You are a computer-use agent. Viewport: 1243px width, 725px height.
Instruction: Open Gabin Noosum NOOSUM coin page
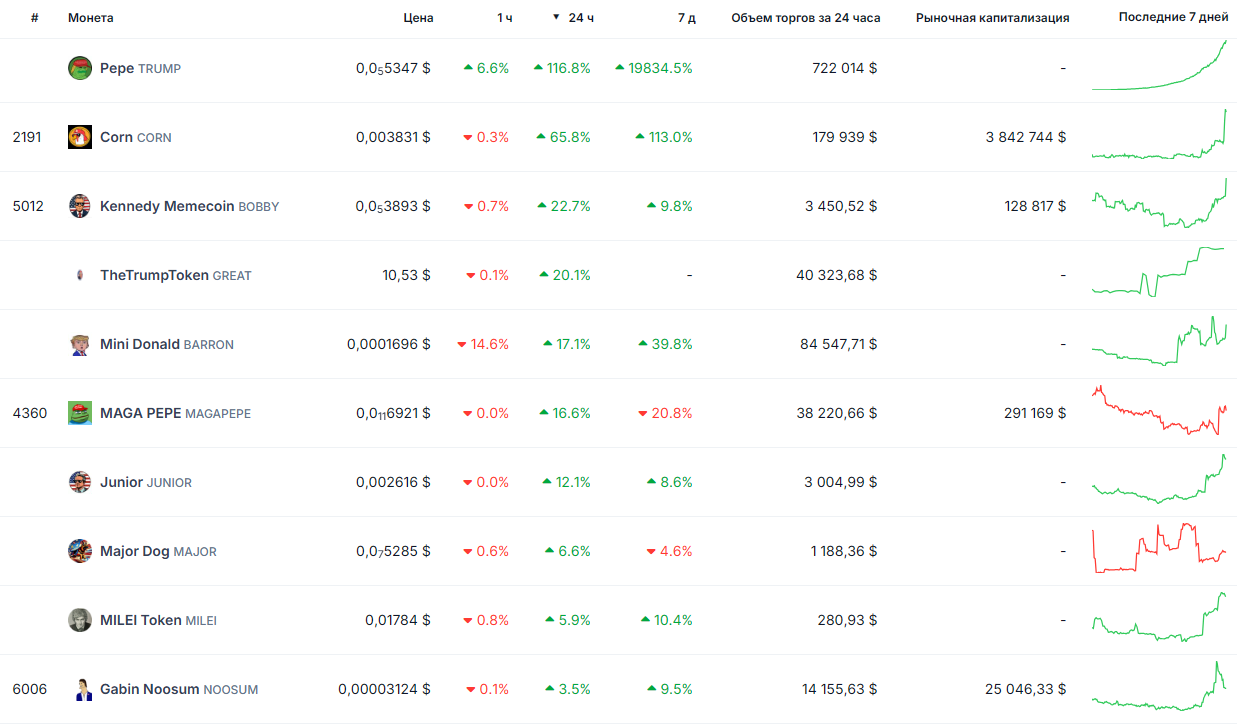[179, 689]
